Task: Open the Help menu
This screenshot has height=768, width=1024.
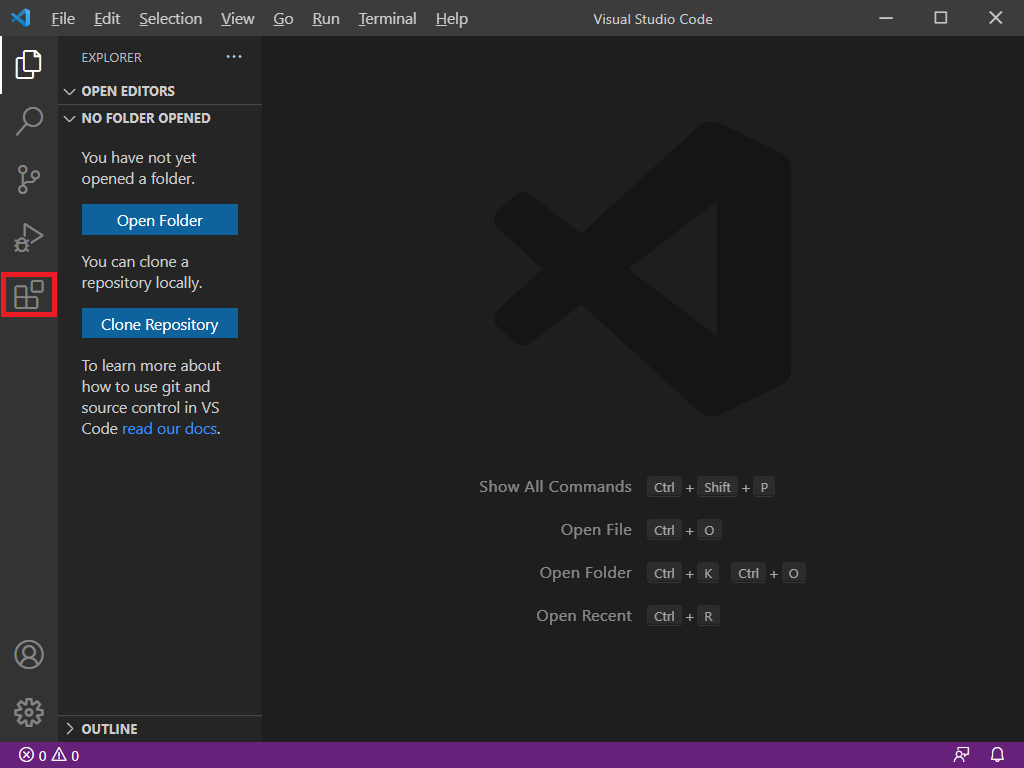Action: coord(452,18)
